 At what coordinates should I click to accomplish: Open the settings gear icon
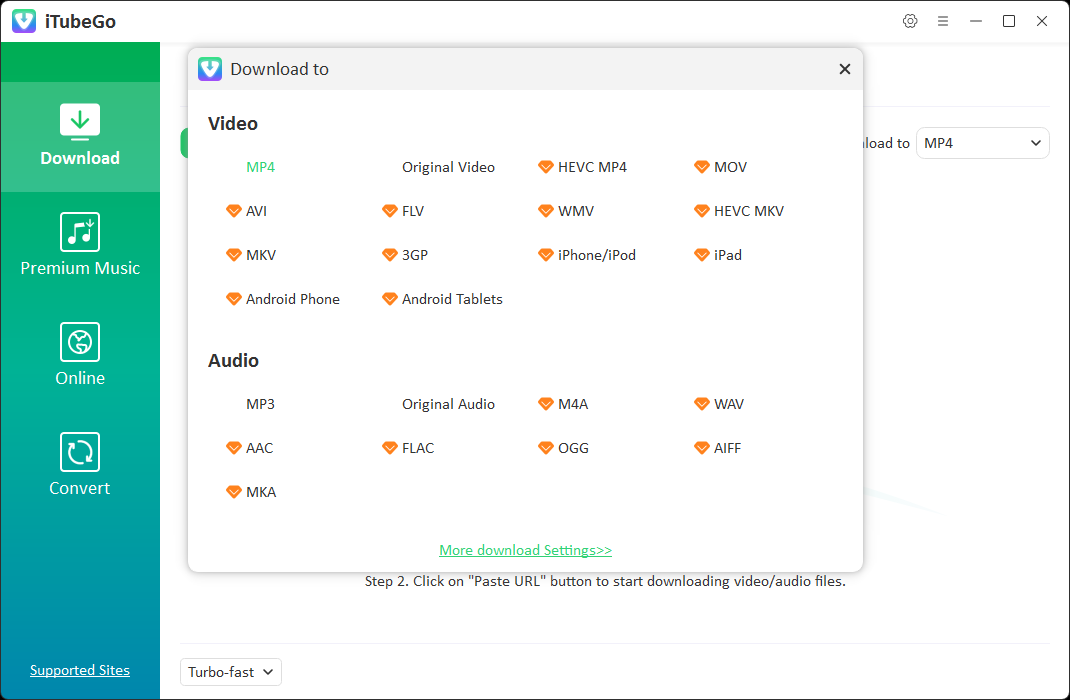[910, 21]
